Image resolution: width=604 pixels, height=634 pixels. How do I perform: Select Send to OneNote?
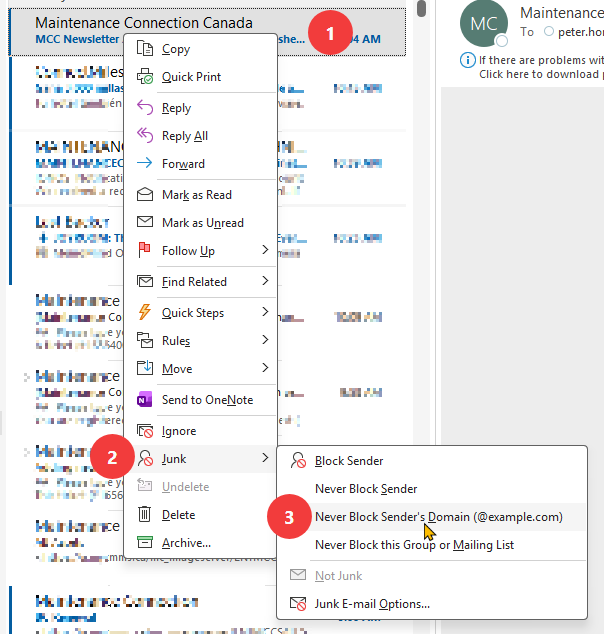[201, 399]
